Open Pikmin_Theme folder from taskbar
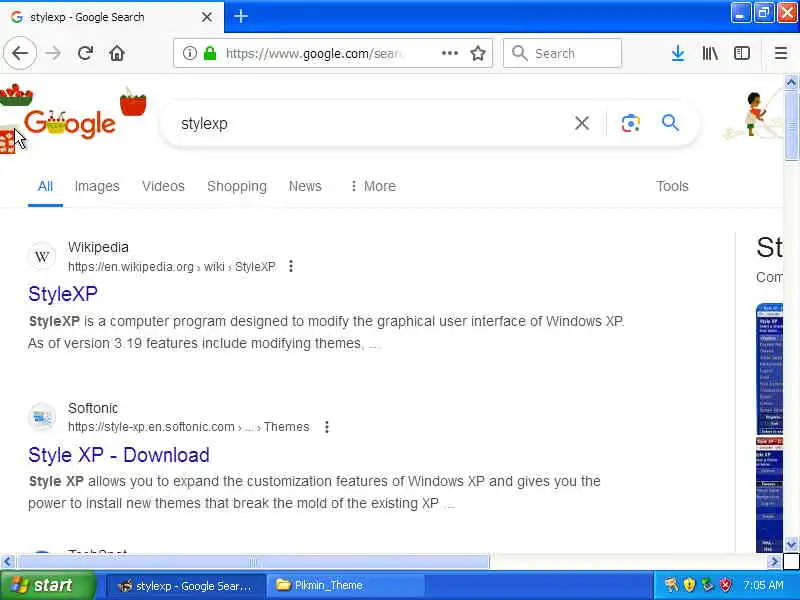The image size is (800, 600). point(346,586)
